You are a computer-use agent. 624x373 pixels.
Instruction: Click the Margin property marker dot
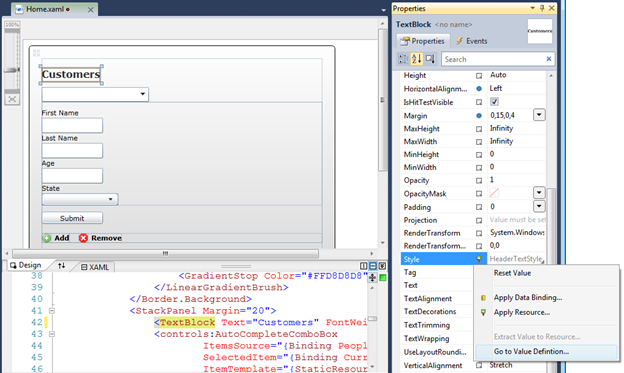point(479,115)
